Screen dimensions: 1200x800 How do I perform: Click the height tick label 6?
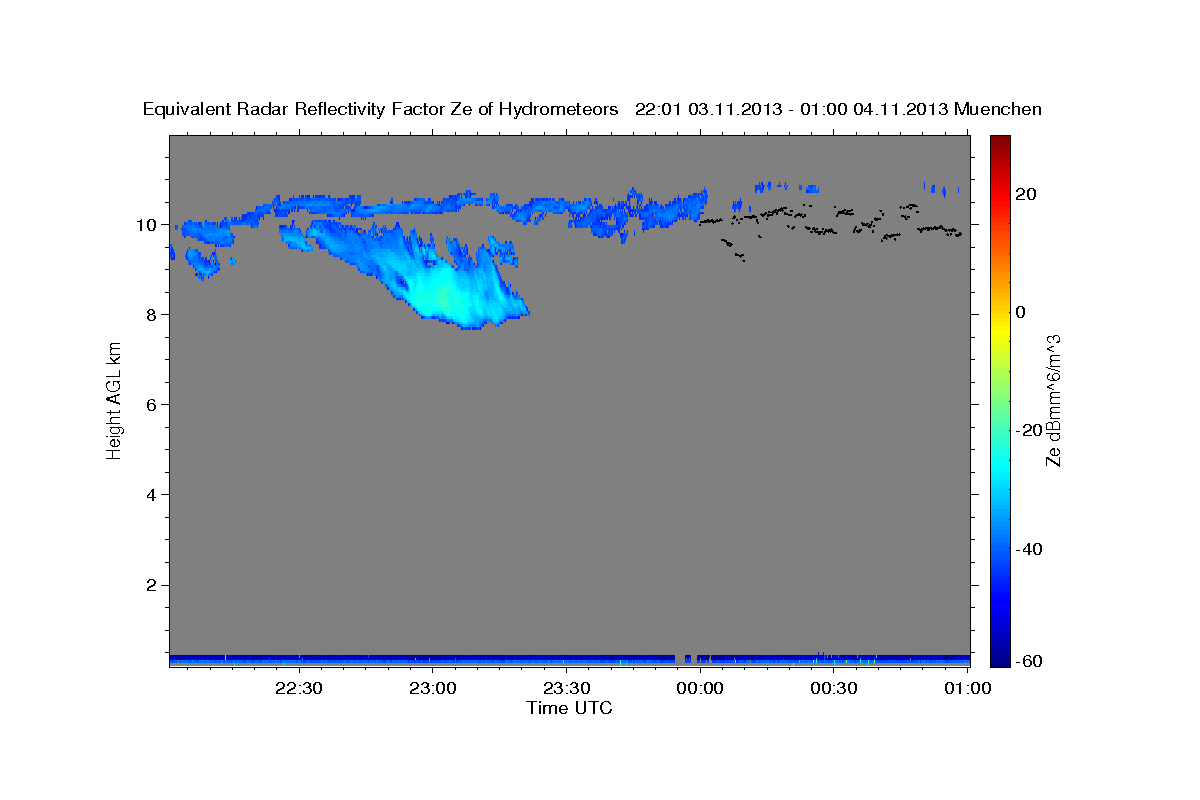click(153, 404)
